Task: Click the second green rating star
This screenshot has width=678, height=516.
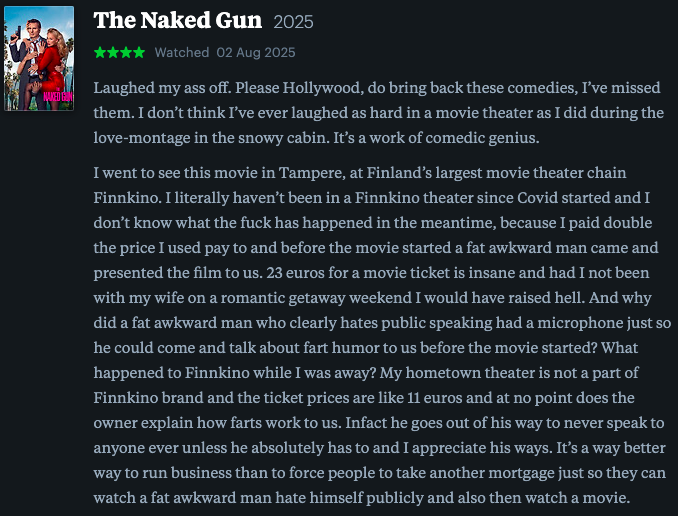Action: (x=112, y=52)
